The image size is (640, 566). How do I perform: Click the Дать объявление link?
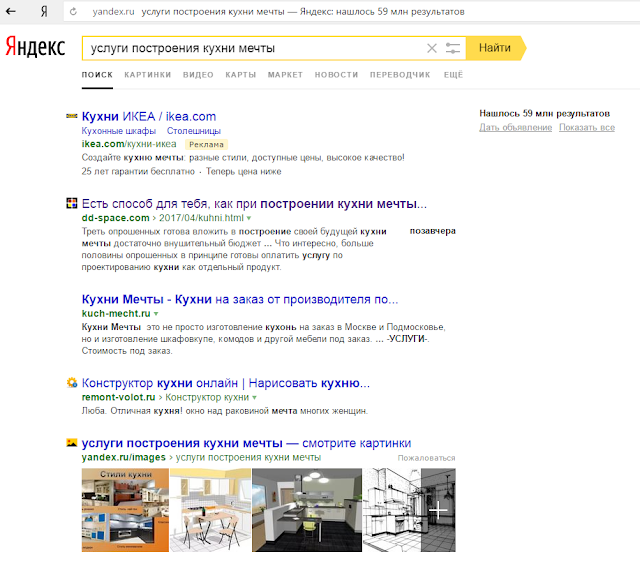[x=516, y=127]
